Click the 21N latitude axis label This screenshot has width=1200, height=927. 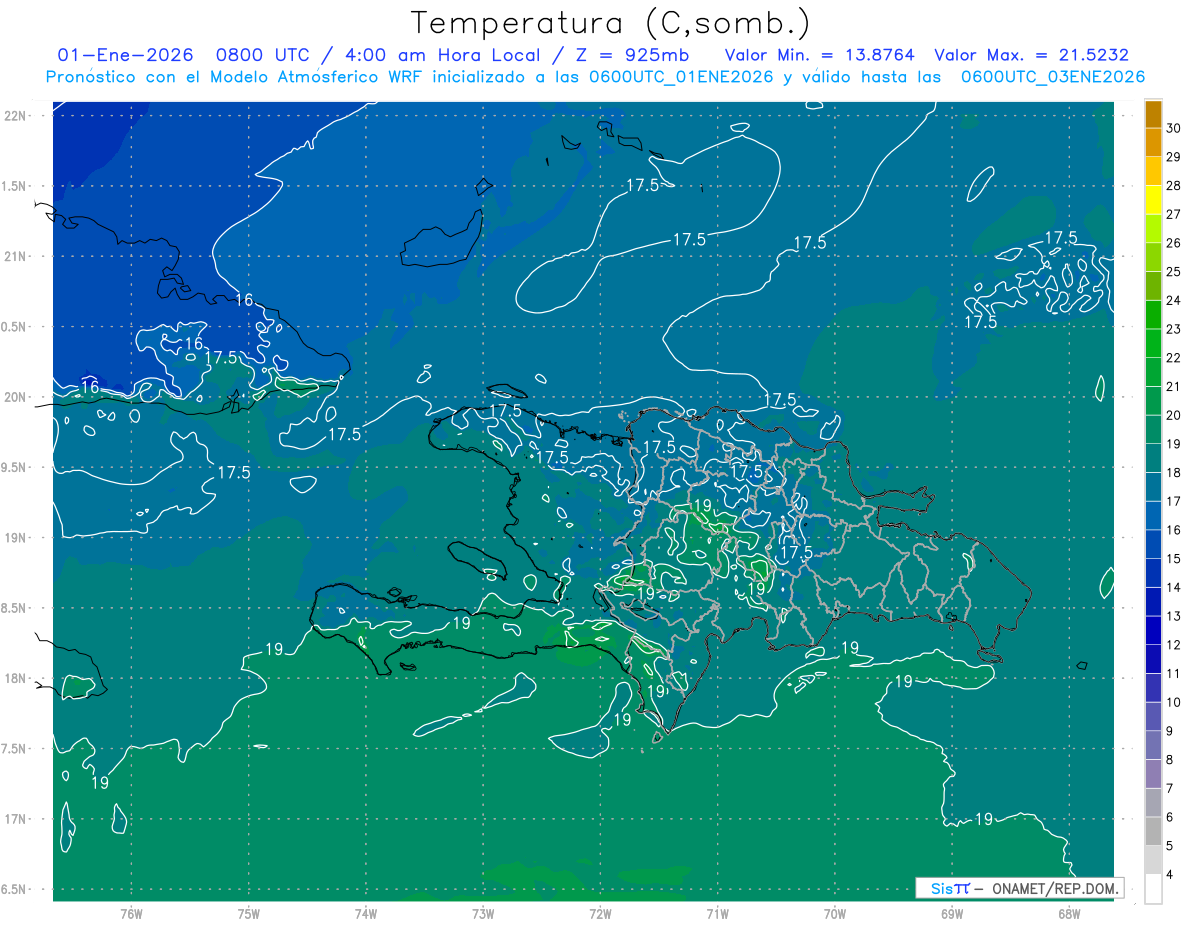tap(15, 256)
